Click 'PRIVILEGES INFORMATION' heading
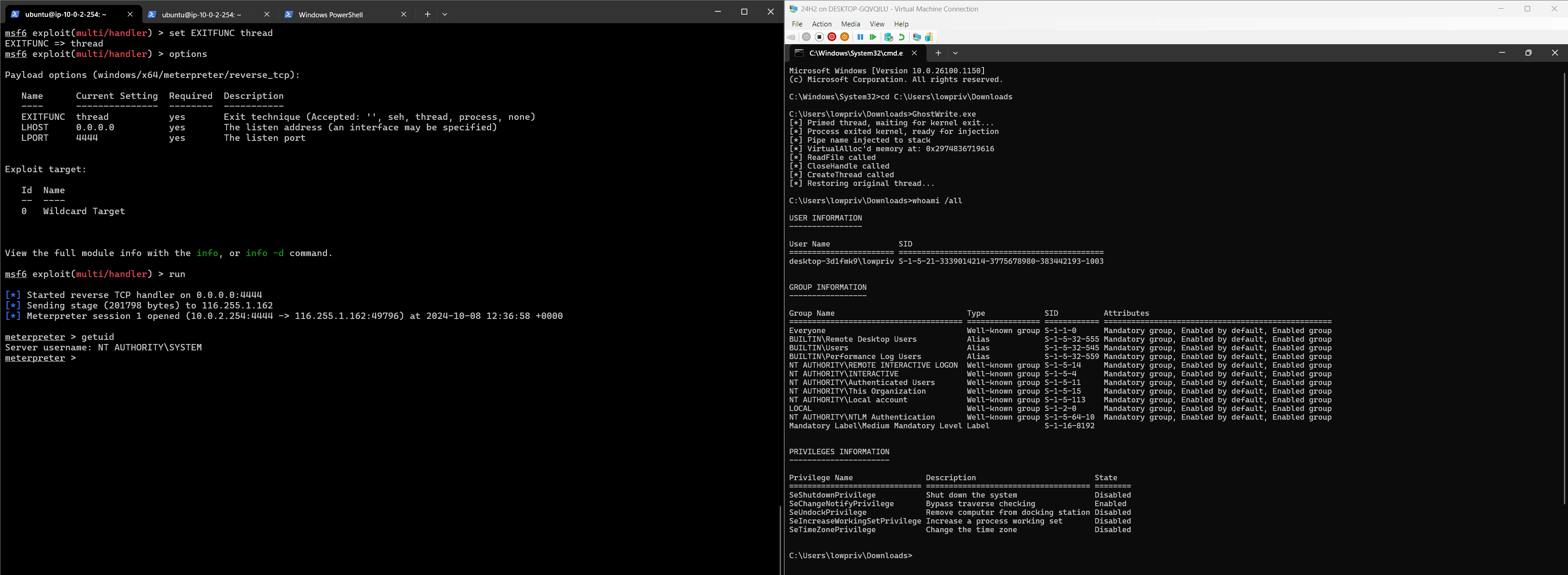Image resolution: width=1568 pixels, height=575 pixels. (839, 452)
